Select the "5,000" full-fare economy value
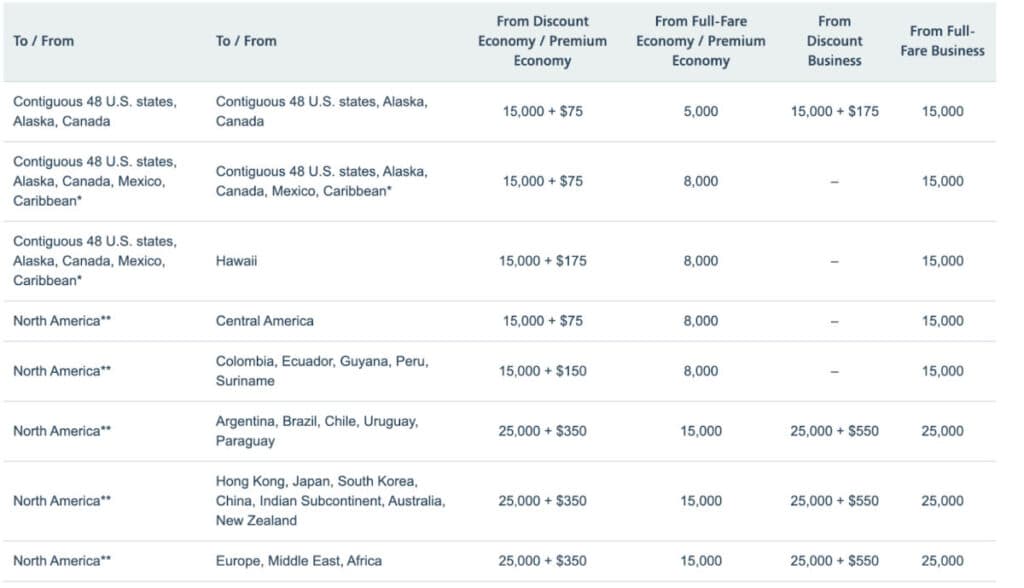Screen dimensions: 1024x588 [700, 111]
